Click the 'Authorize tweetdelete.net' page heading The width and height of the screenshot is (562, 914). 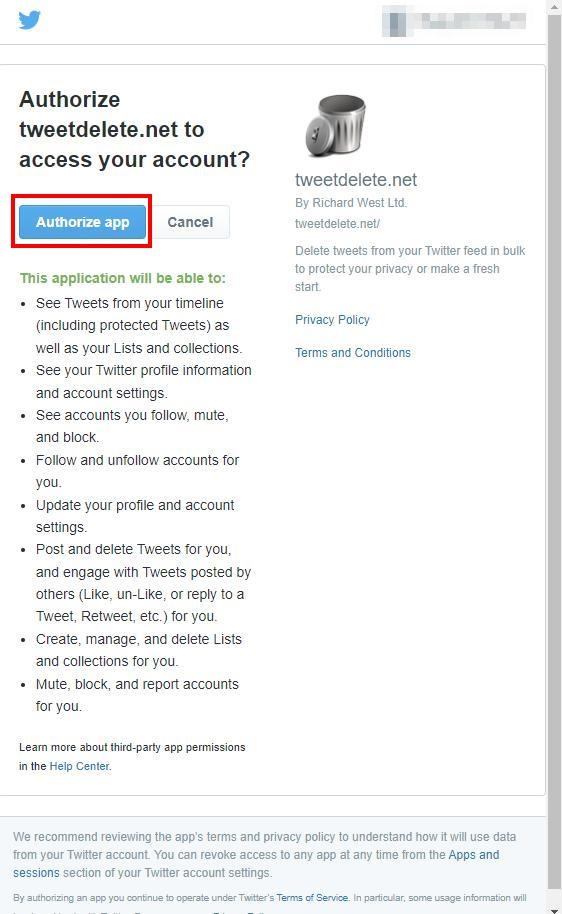click(x=134, y=129)
